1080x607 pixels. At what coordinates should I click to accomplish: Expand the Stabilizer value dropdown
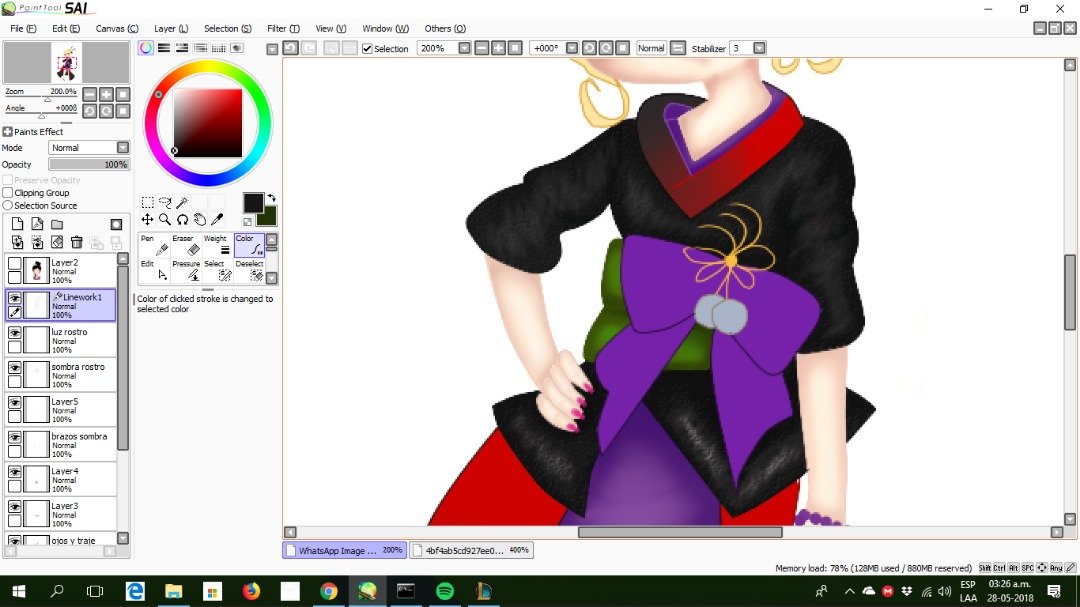click(x=759, y=48)
